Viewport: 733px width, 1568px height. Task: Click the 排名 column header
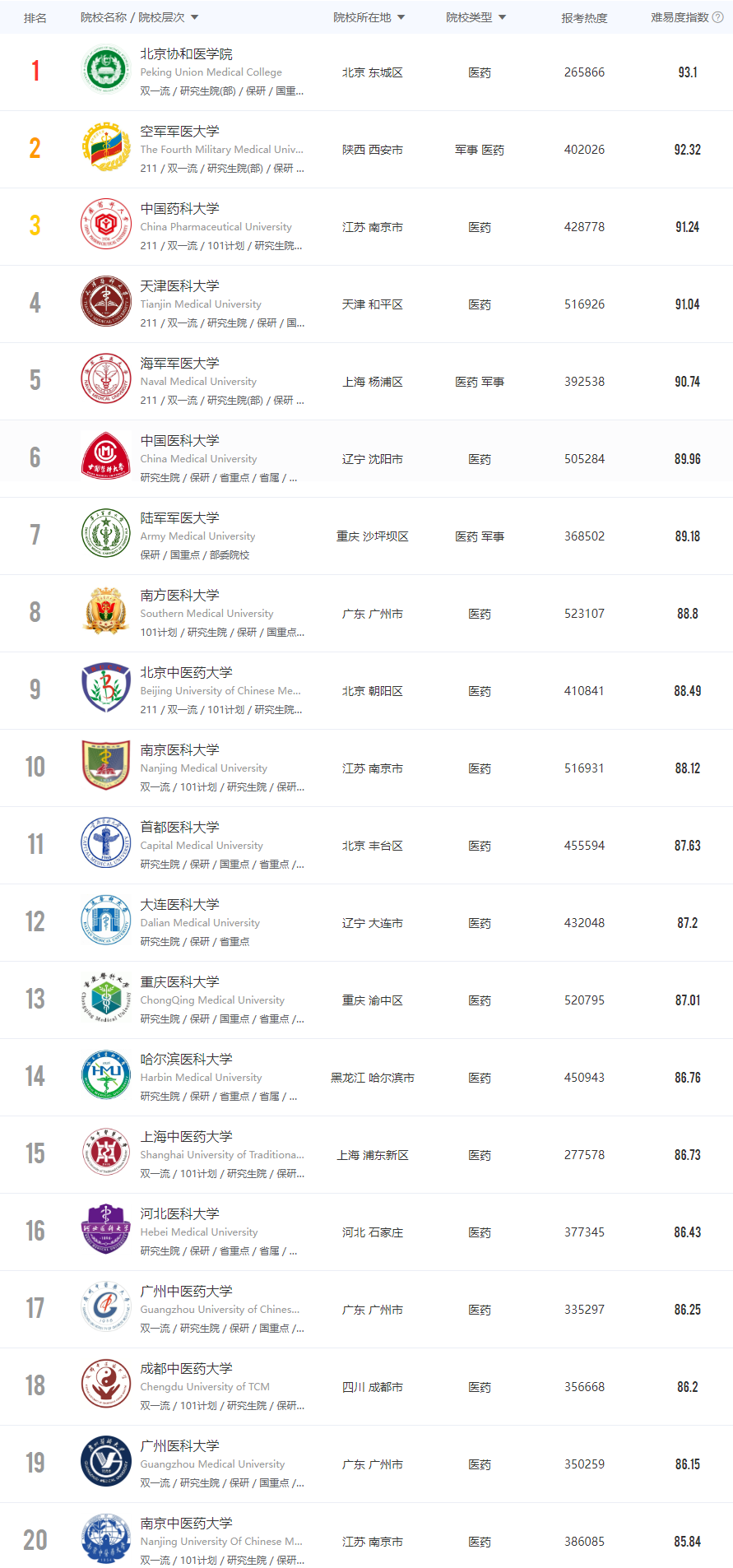tap(35, 18)
